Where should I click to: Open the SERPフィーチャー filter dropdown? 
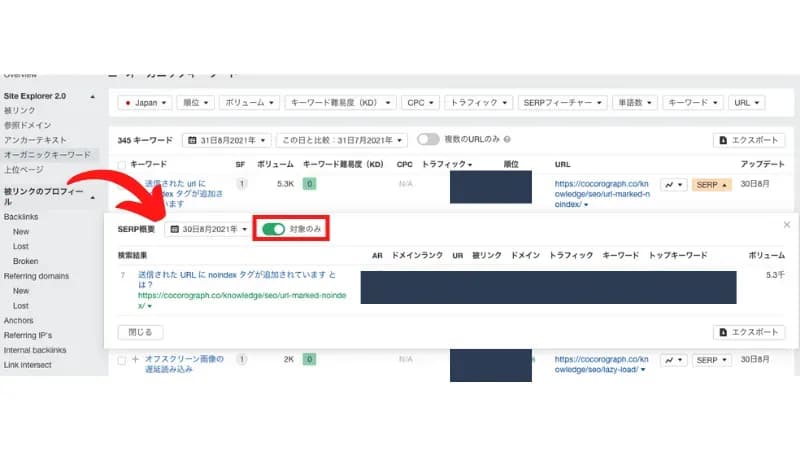click(x=563, y=102)
